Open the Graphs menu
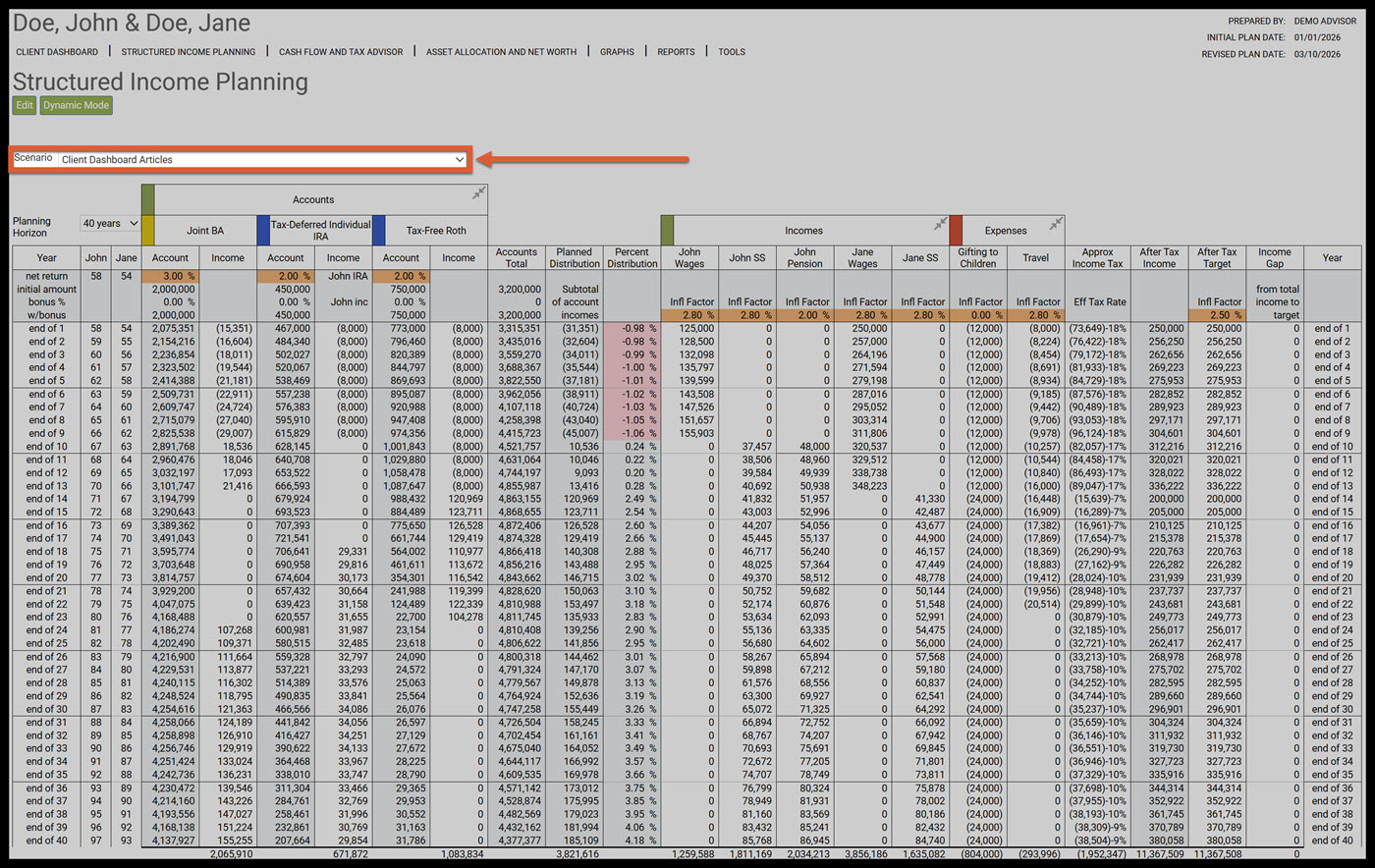This screenshot has height=868, width=1375. click(x=617, y=52)
